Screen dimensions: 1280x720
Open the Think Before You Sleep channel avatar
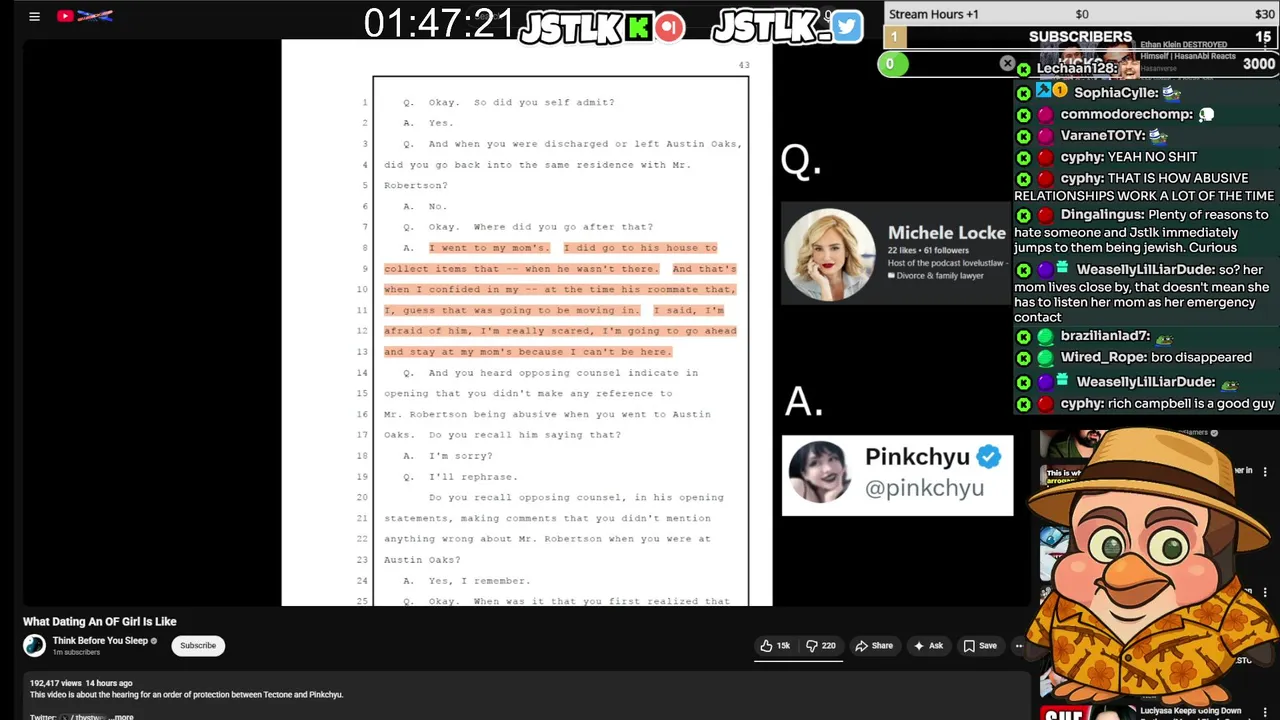pos(35,646)
